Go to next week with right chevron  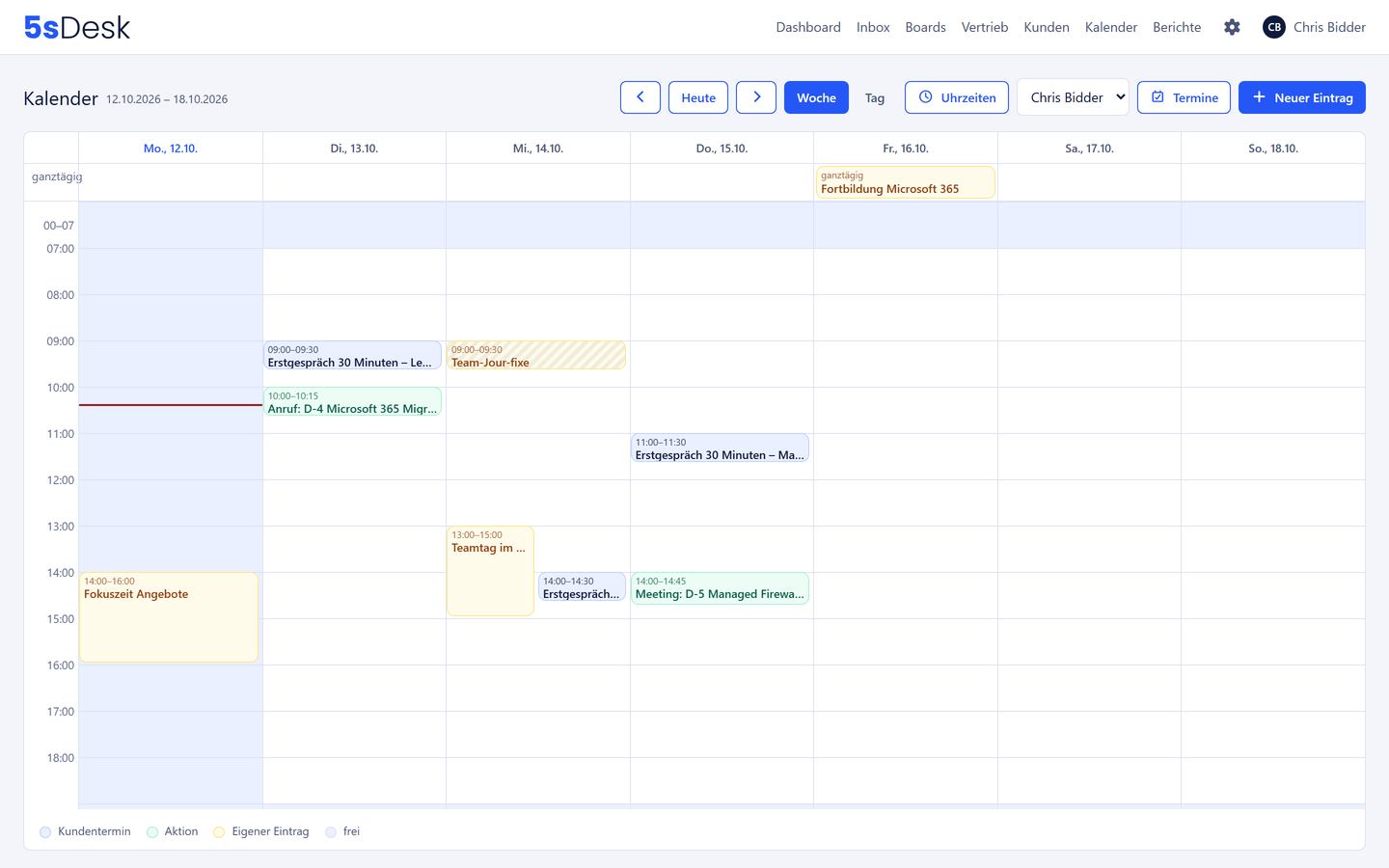(x=756, y=97)
